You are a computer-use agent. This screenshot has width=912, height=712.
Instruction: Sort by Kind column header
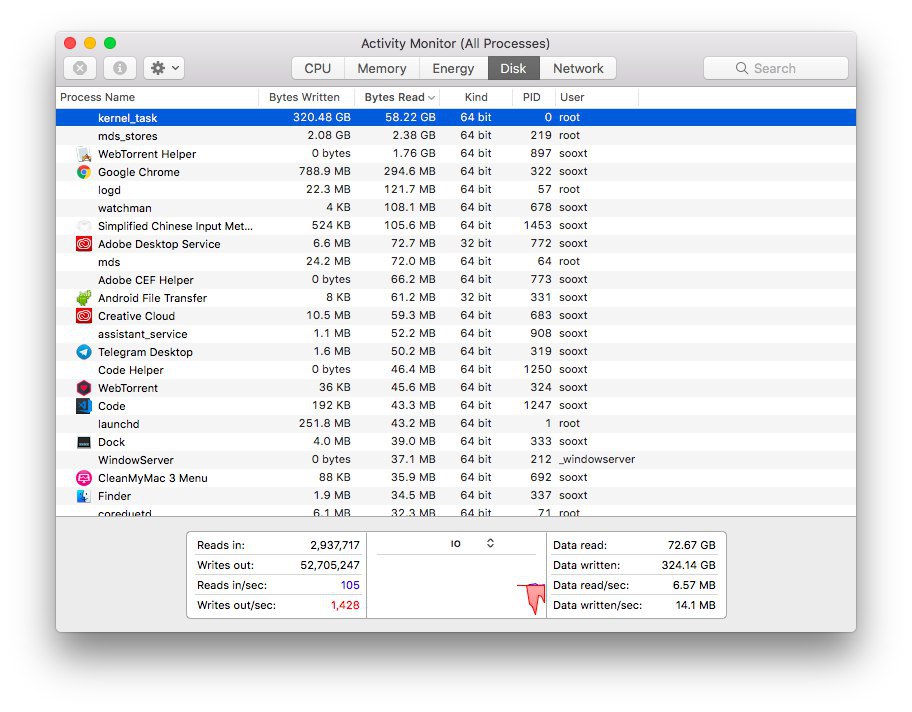click(476, 97)
